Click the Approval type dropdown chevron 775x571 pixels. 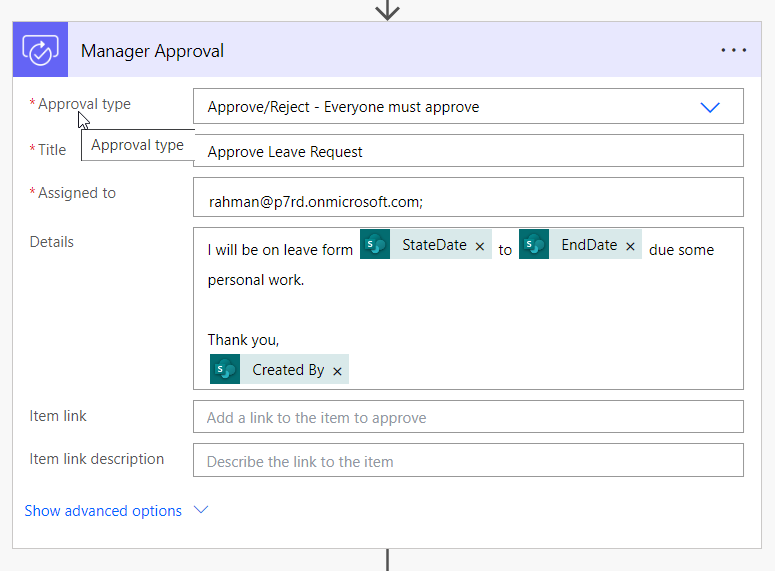[x=710, y=107]
